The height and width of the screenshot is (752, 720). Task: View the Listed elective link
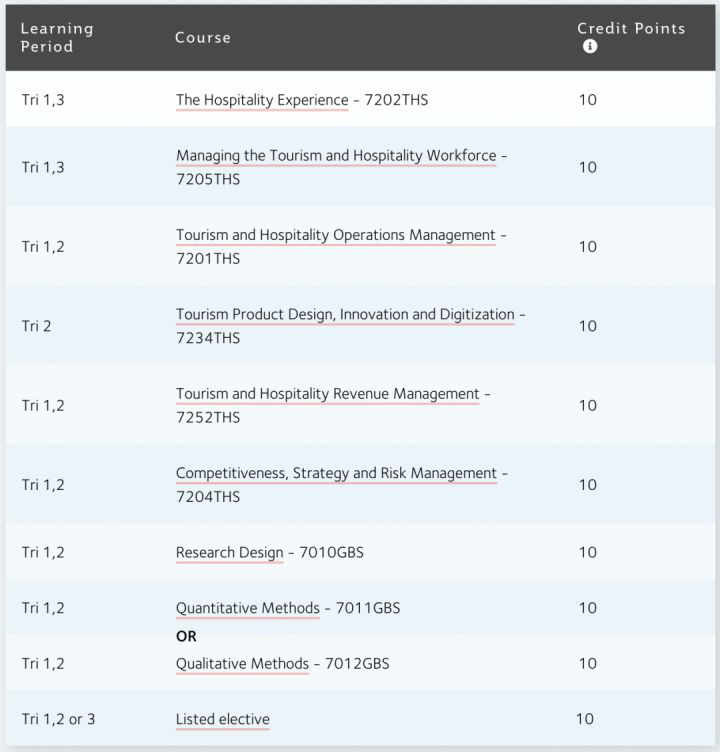click(x=222, y=719)
